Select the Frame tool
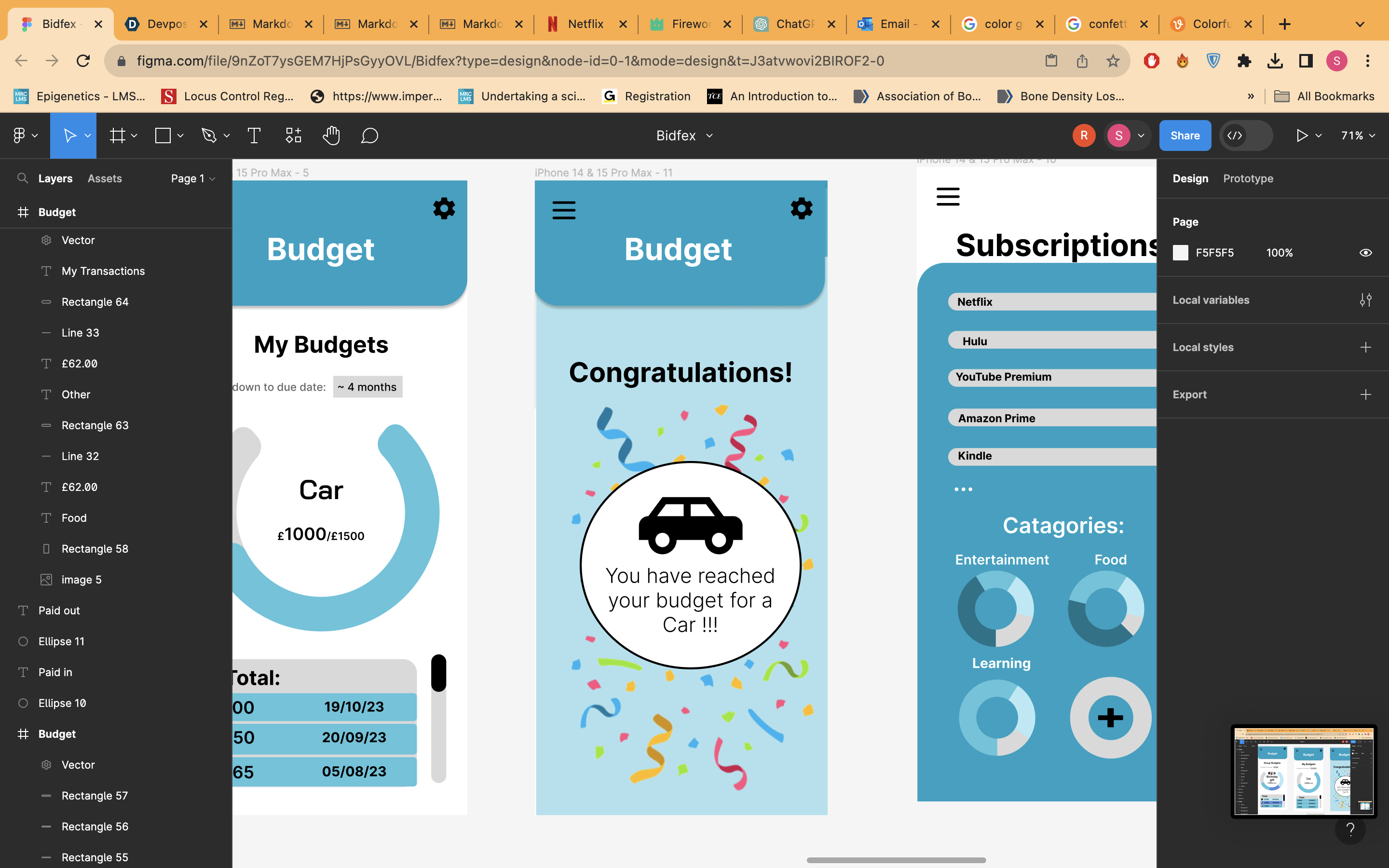The image size is (1389, 868). point(118,136)
